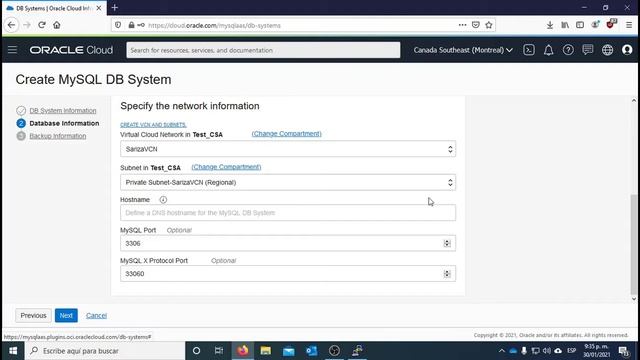
Task: Open the Subnet dropdown showing Private Subnet-SarizaVCN
Action: (x=288, y=182)
